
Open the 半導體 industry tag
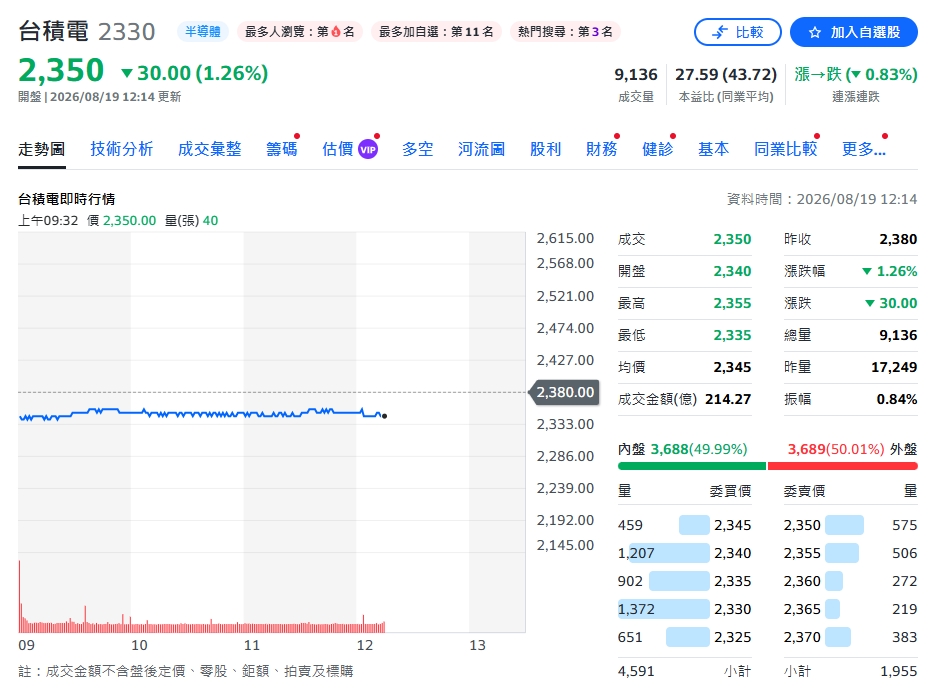point(203,32)
